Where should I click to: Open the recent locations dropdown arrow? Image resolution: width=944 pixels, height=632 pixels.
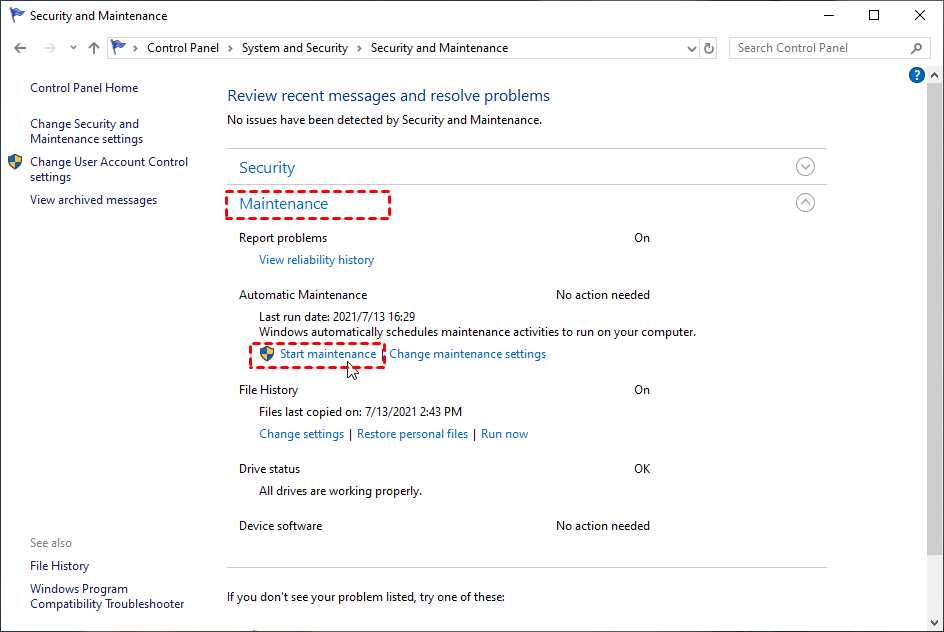click(x=74, y=48)
